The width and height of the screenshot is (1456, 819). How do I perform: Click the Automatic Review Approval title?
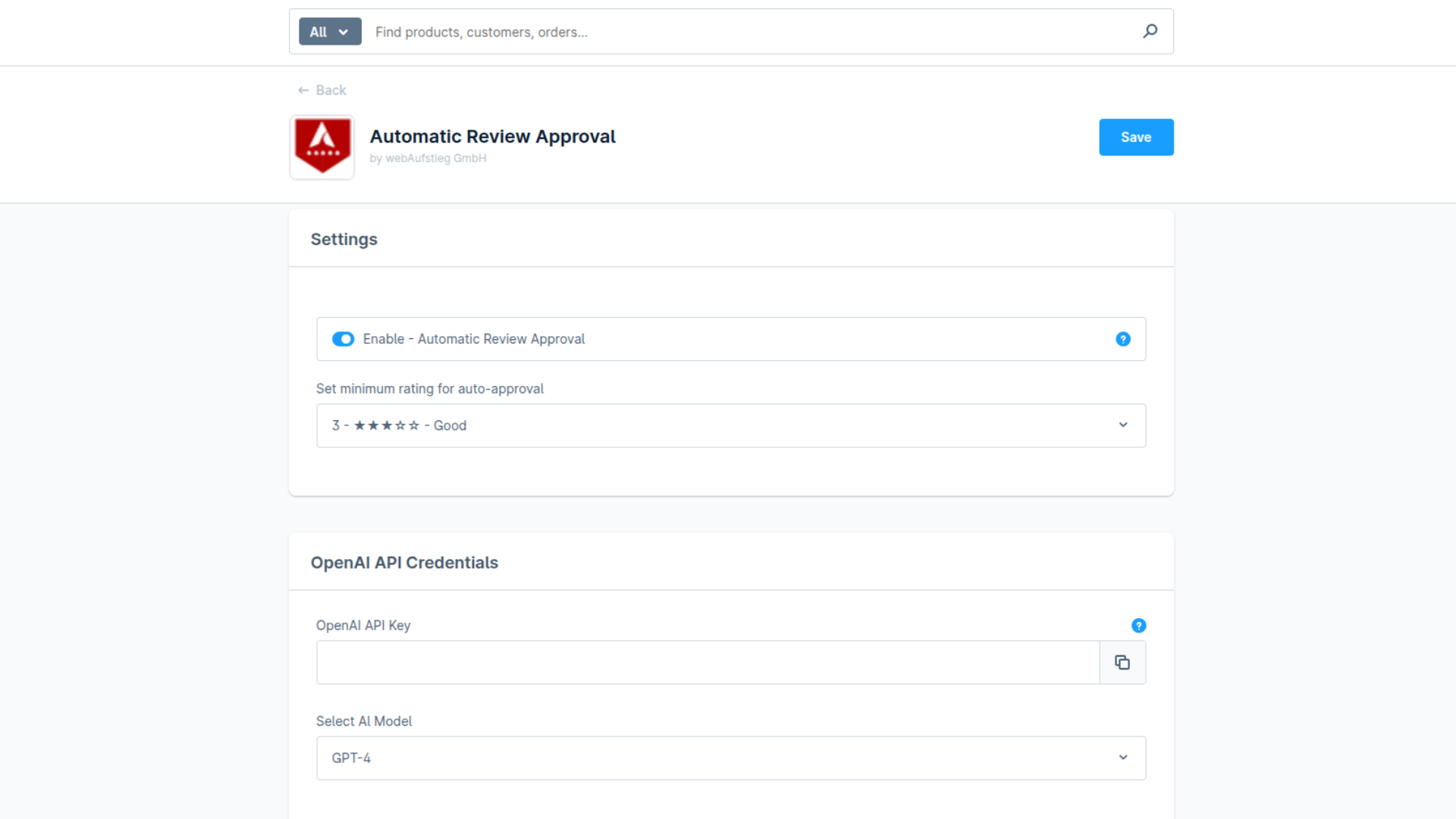coord(492,136)
